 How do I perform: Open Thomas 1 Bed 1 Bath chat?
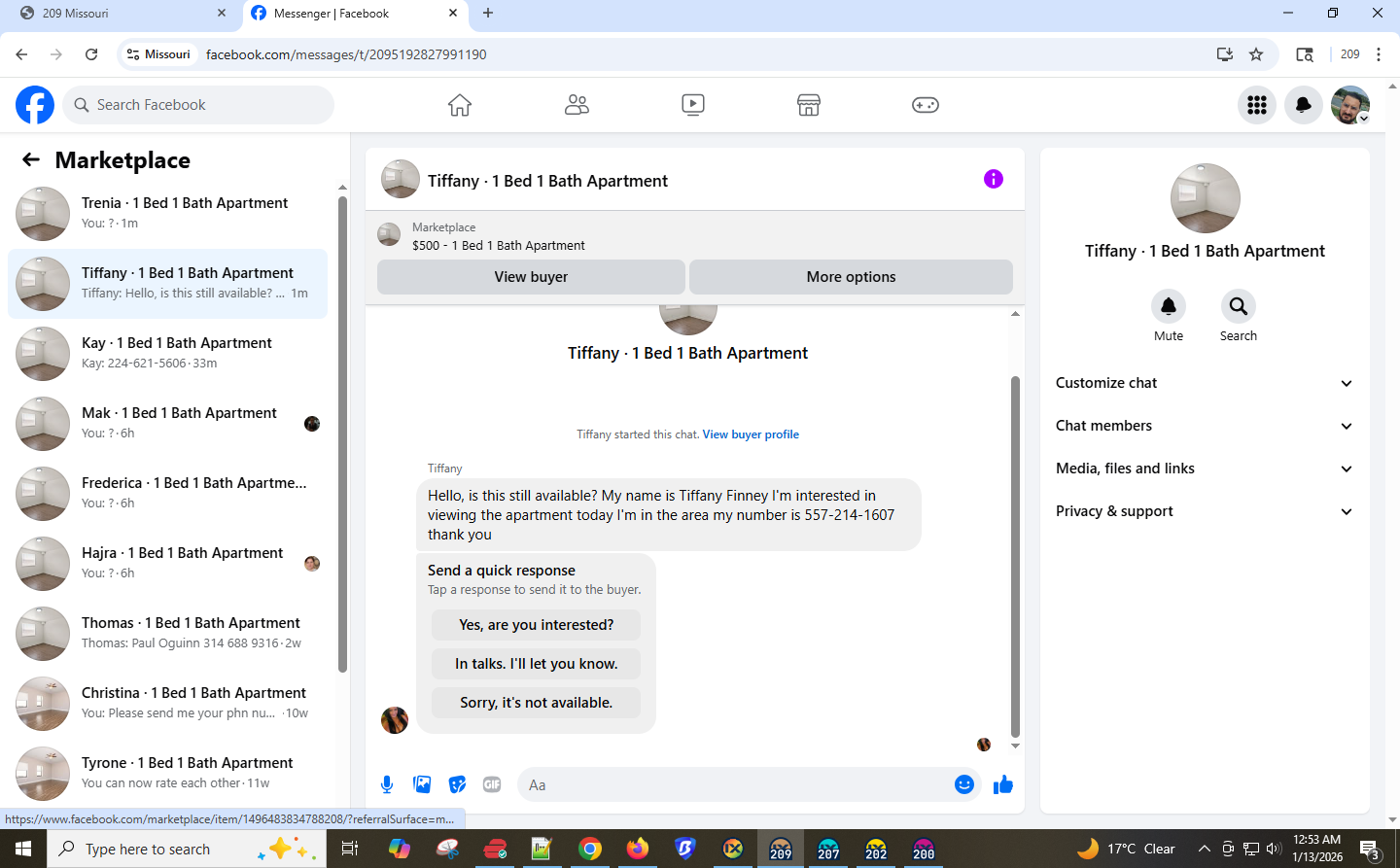(x=167, y=634)
